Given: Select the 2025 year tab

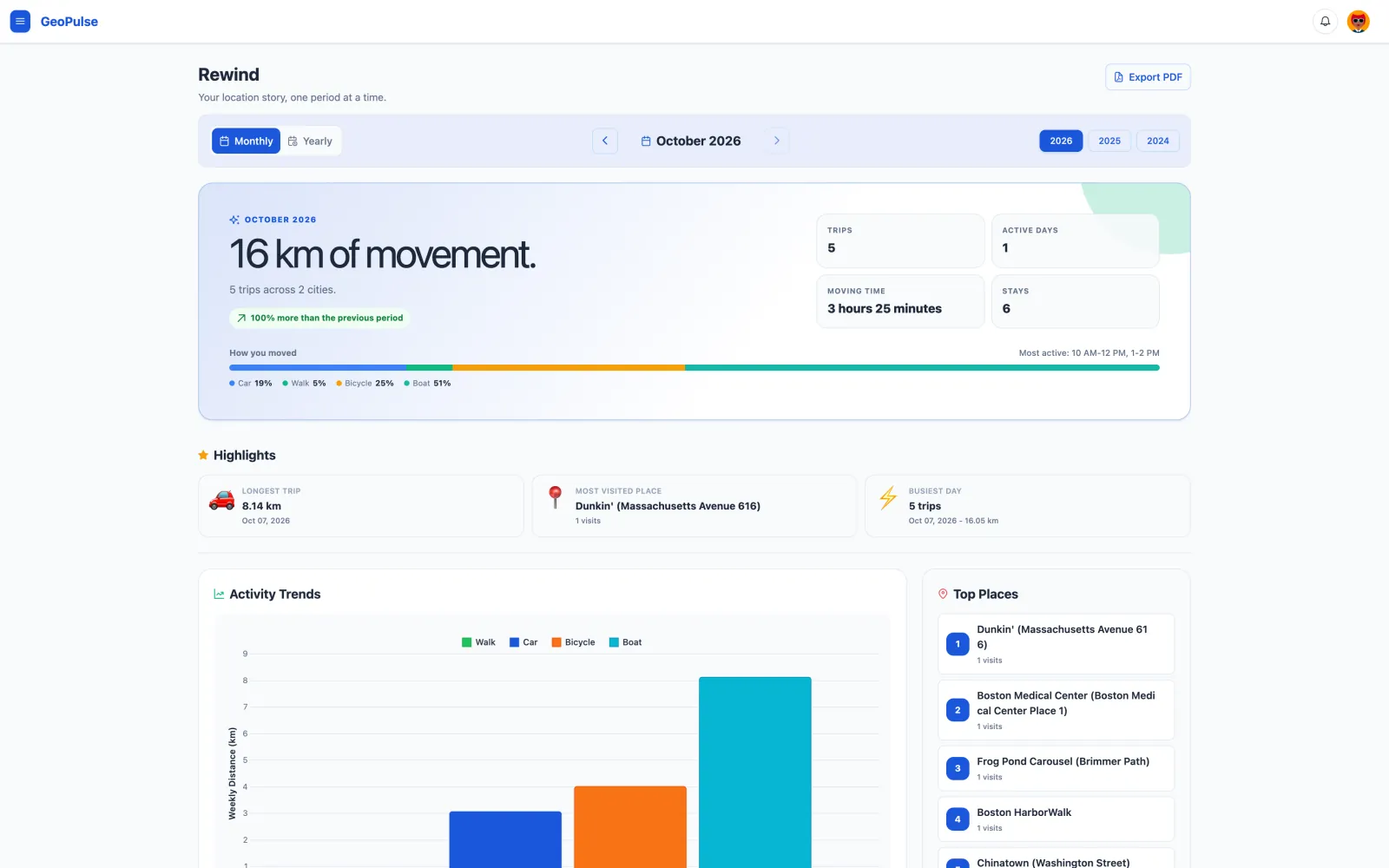Looking at the screenshot, I should [x=1109, y=141].
